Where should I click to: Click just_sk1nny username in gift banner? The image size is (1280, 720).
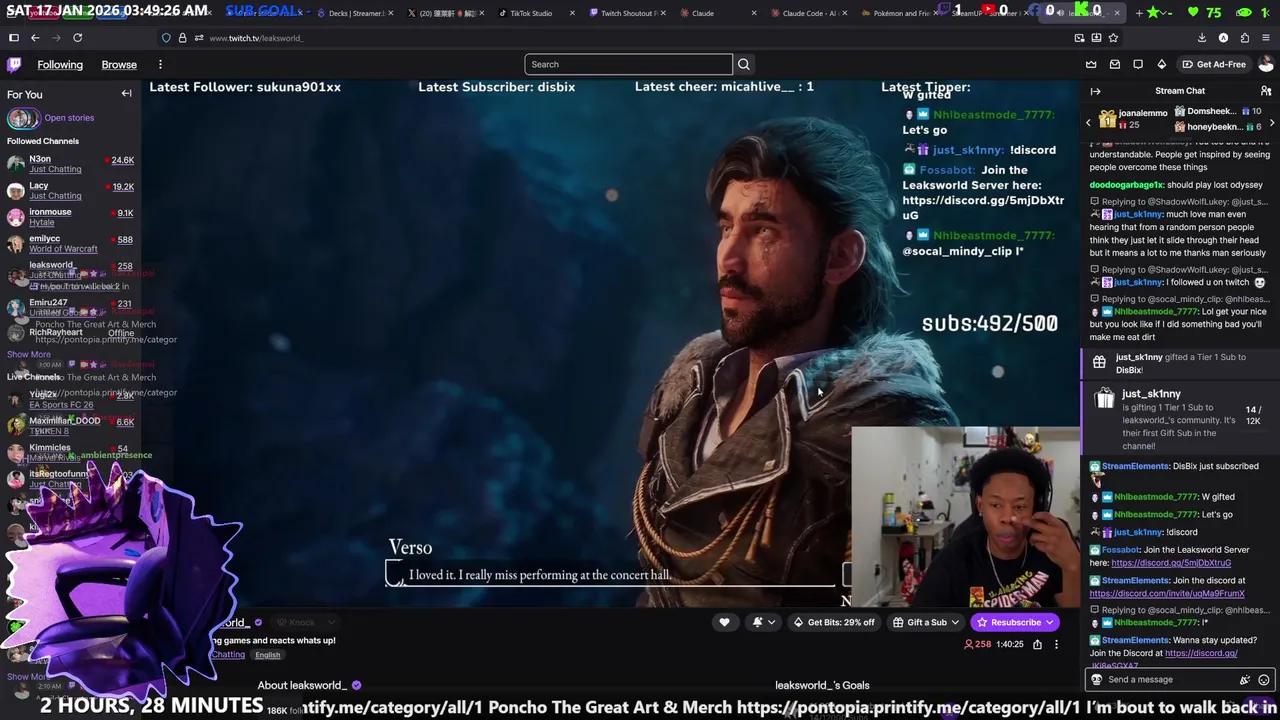(1151, 394)
